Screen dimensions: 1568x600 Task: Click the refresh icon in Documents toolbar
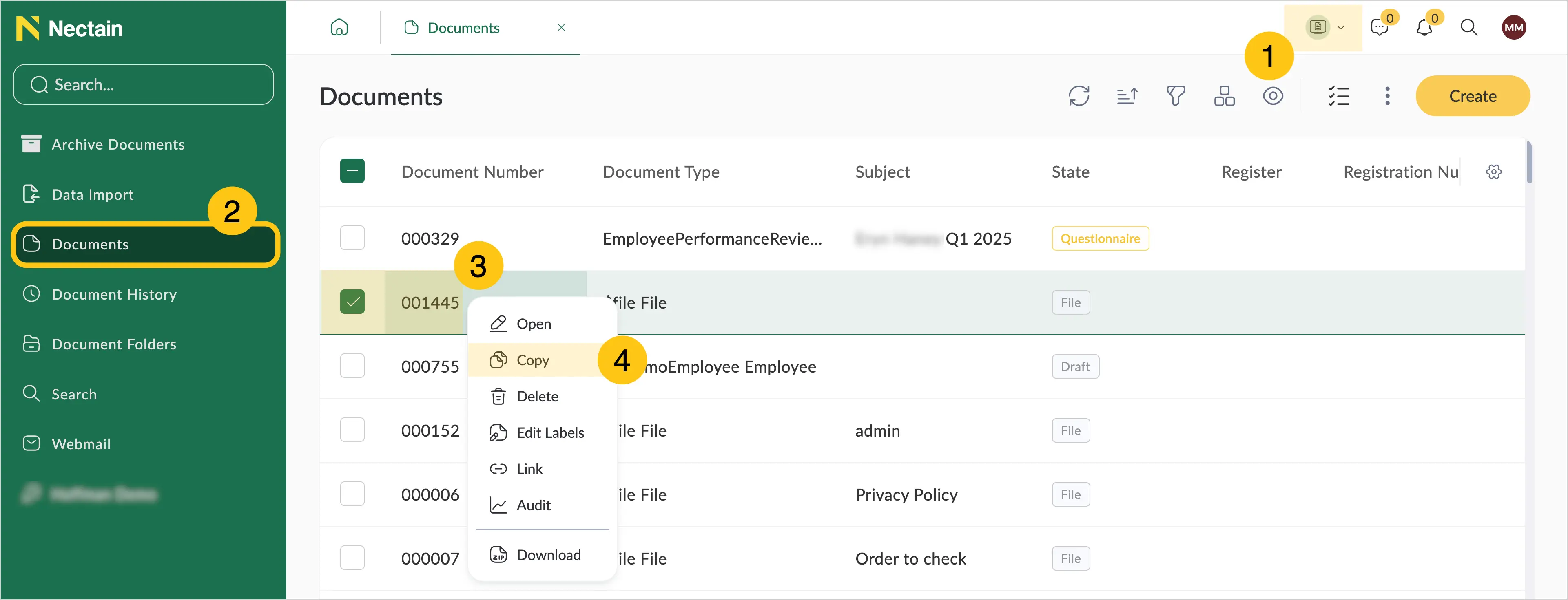tap(1079, 96)
